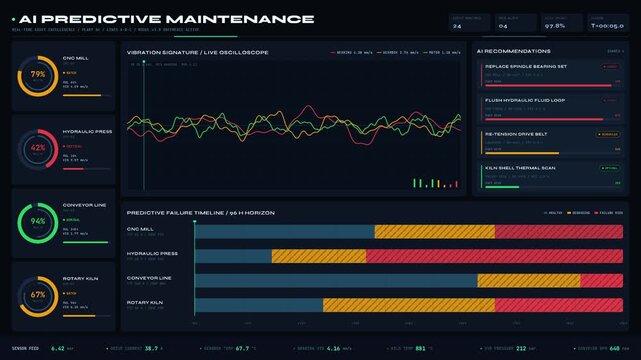
Task: Click the header stat tile showing 04
Action: (515, 23)
